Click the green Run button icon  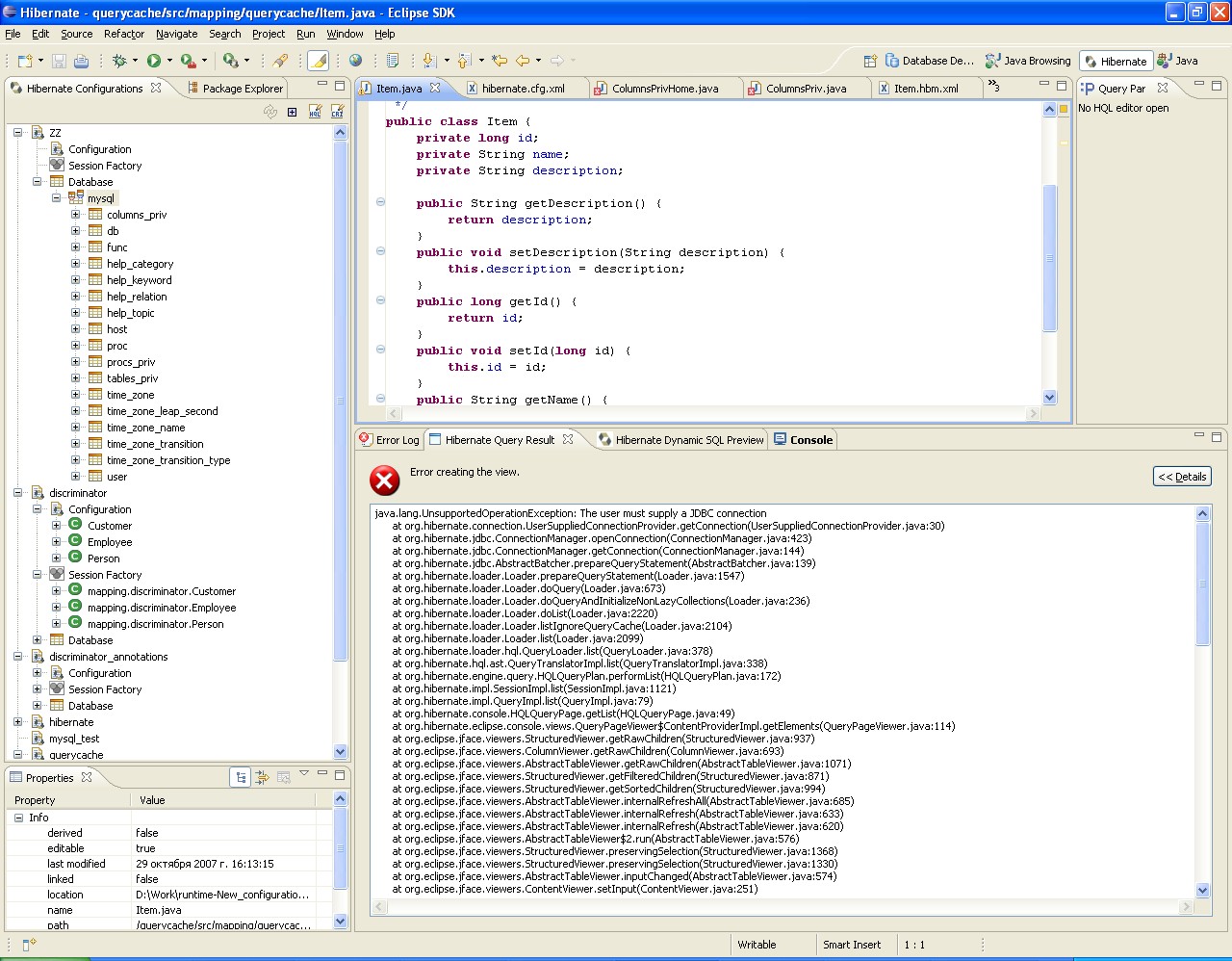pos(154,61)
